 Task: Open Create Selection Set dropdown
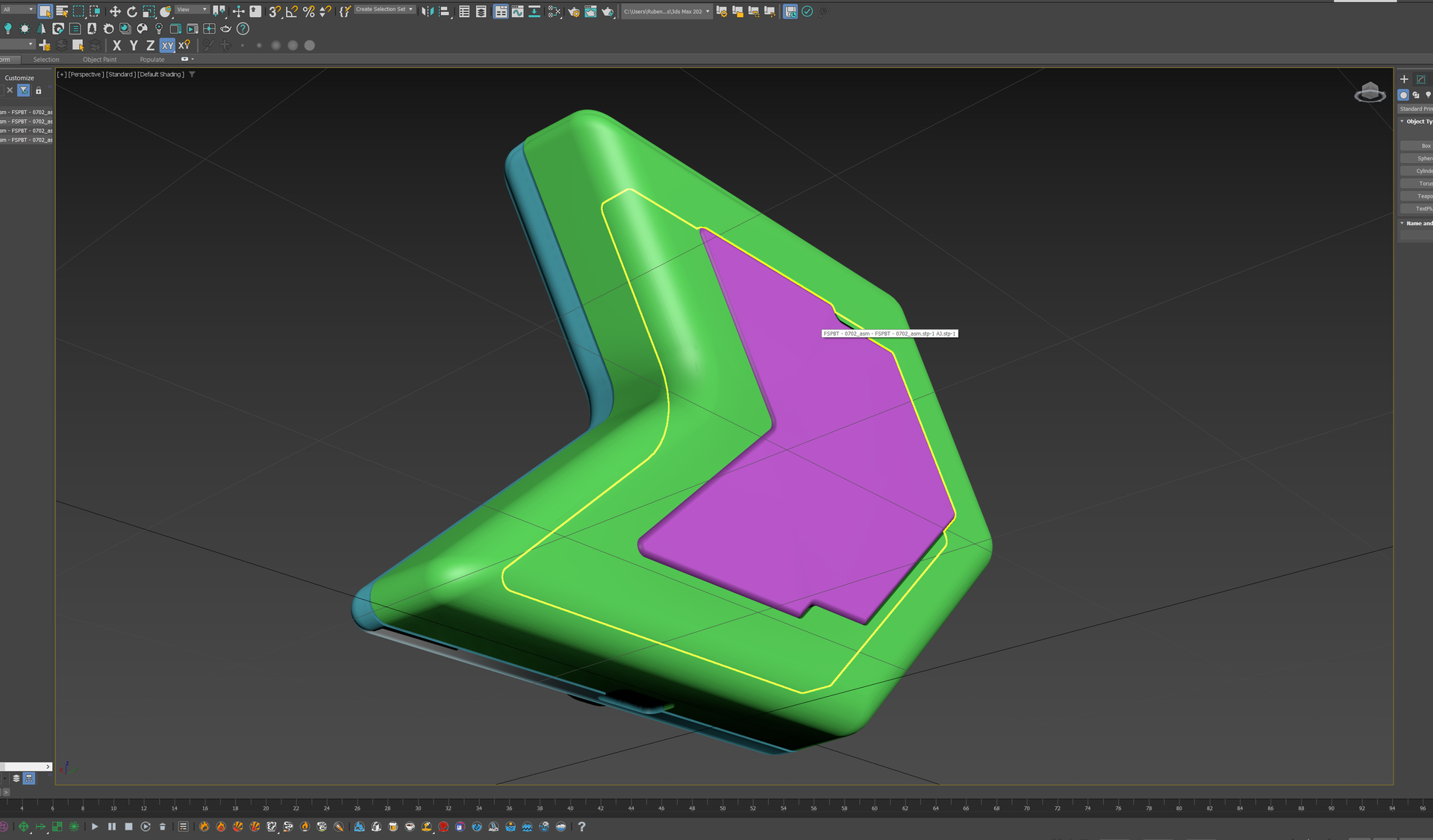pyautogui.click(x=384, y=10)
